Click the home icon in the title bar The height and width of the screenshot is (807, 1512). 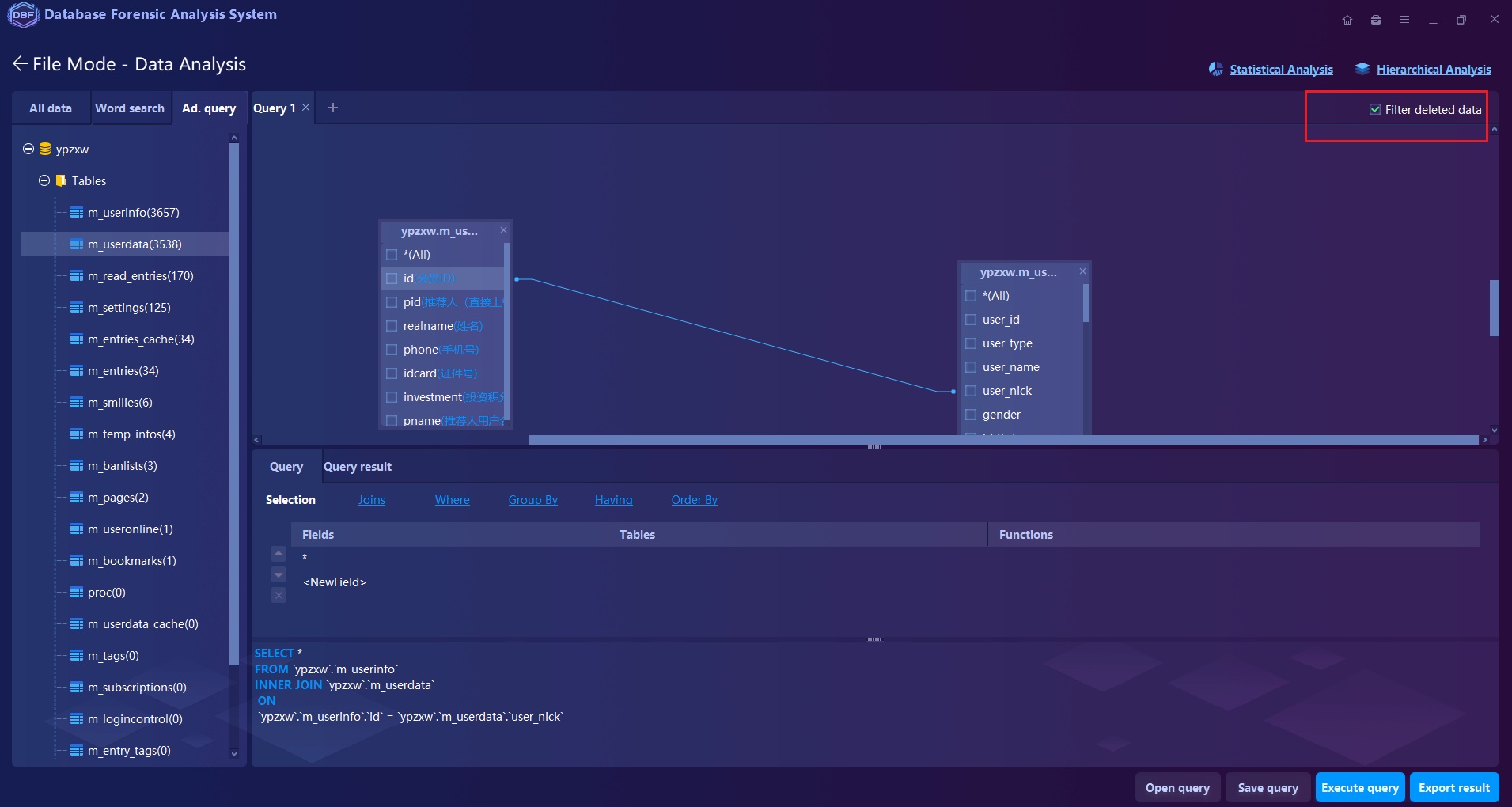click(x=1348, y=20)
